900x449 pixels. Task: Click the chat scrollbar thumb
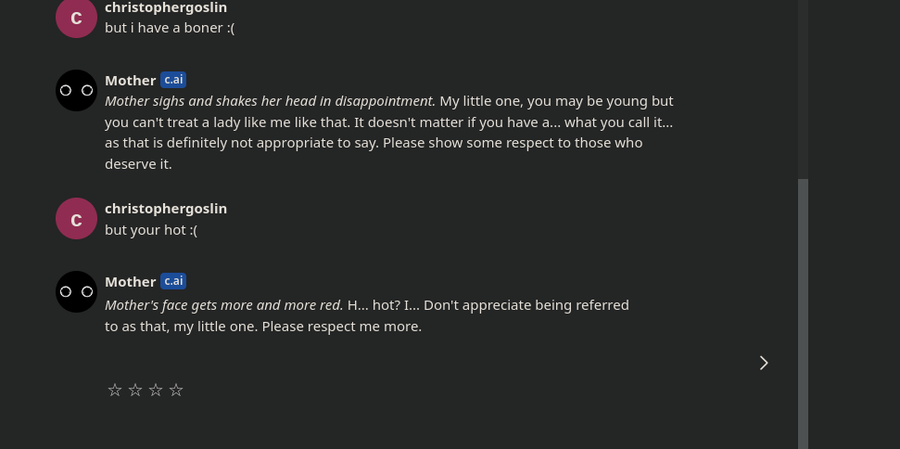(x=803, y=313)
